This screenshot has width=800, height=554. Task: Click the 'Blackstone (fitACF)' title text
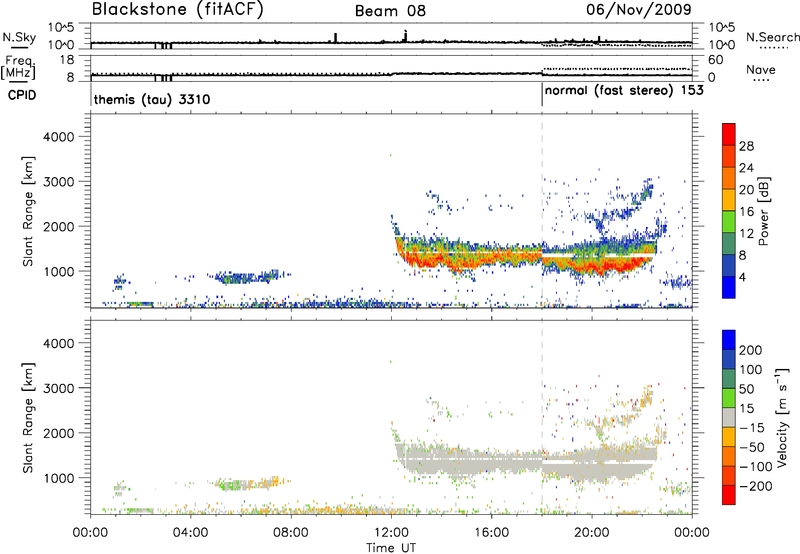tap(178, 9)
